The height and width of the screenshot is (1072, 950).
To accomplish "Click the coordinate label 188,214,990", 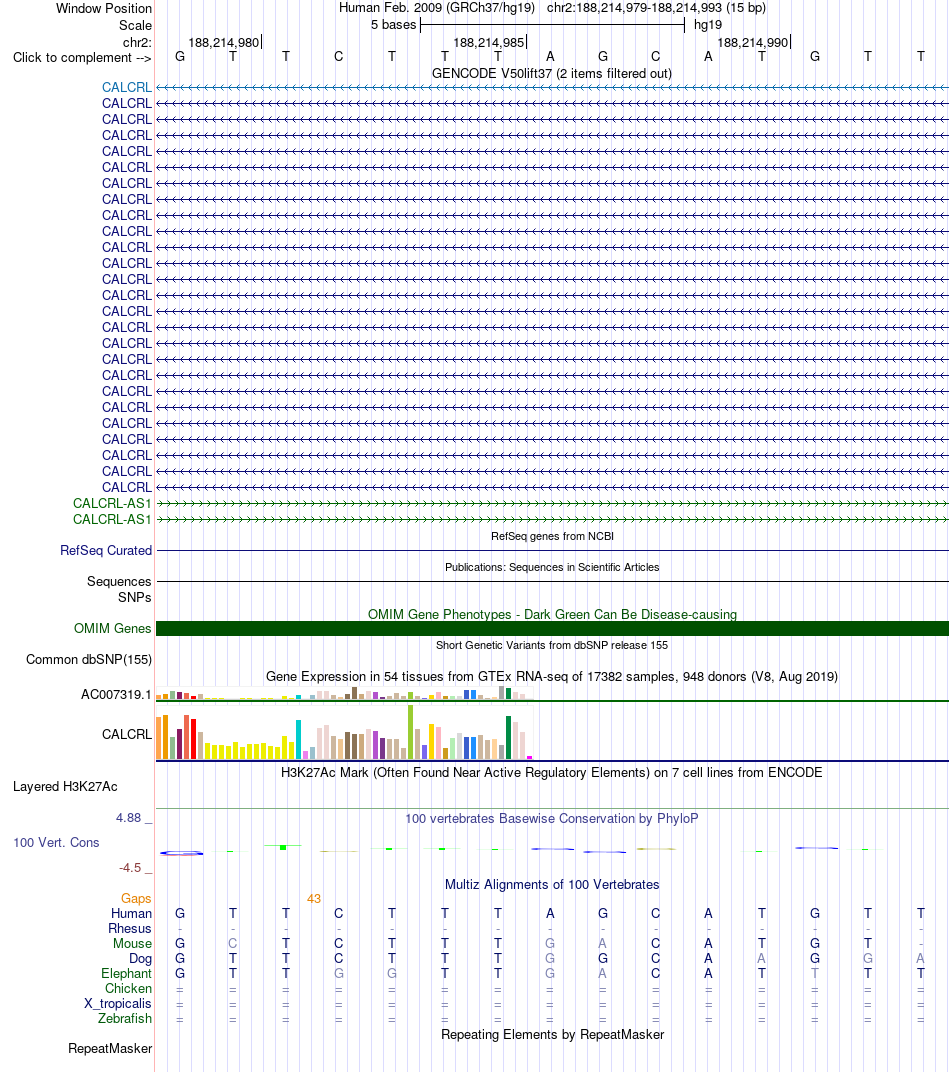I will pyautogui.click(x=752, y=42).
